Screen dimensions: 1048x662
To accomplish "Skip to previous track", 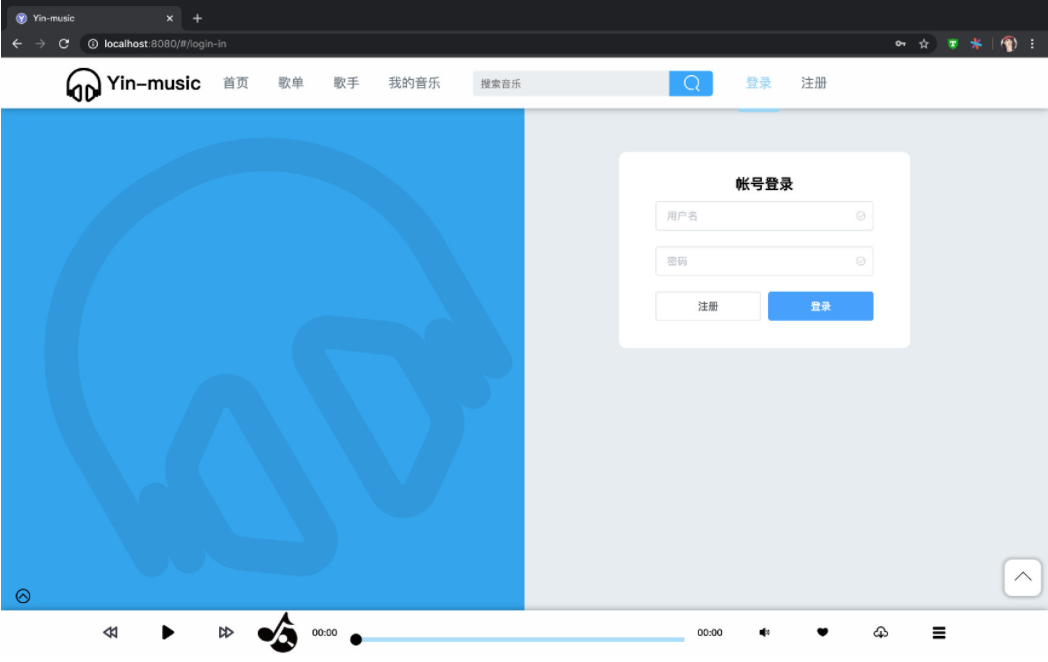I will 110,632.
